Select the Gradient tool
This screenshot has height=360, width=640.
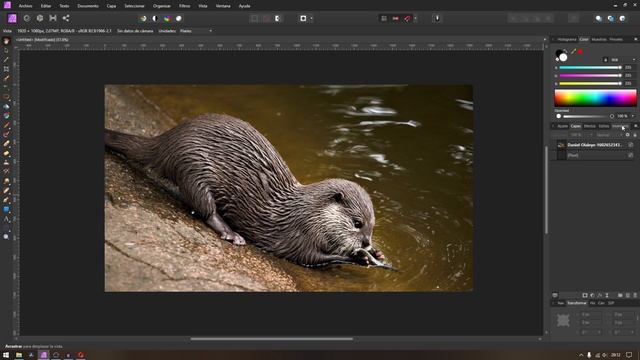point(6,116)
